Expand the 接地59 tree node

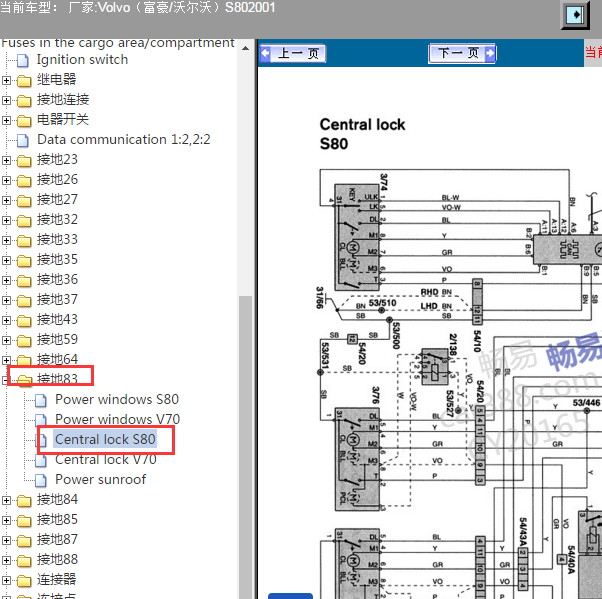(x=6, y=340)
